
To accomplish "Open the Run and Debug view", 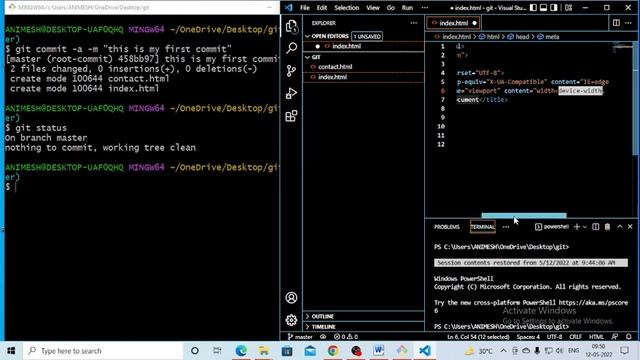I will [291, 93].
